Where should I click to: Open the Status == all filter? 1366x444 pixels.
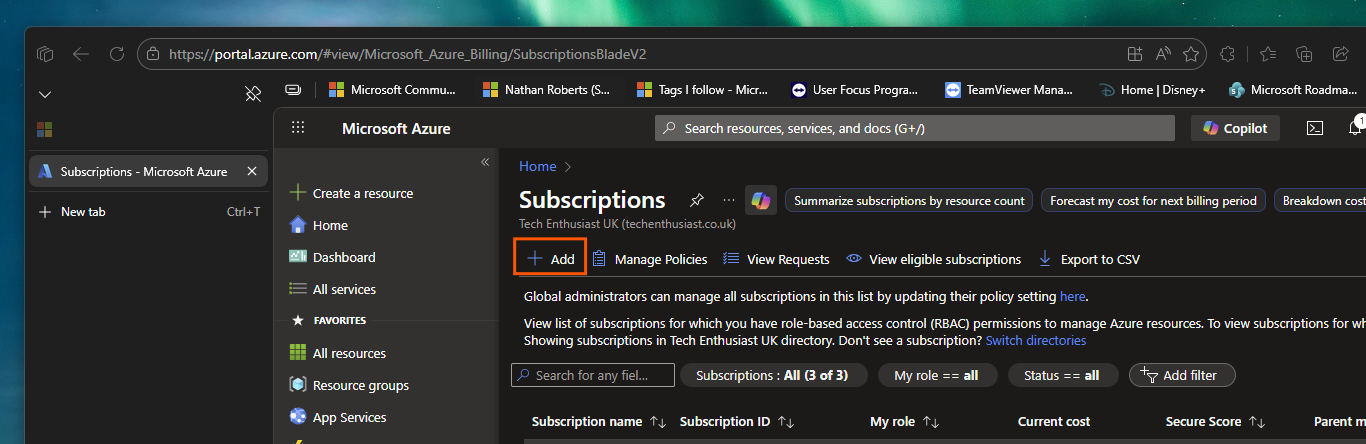coord(1061,375)
